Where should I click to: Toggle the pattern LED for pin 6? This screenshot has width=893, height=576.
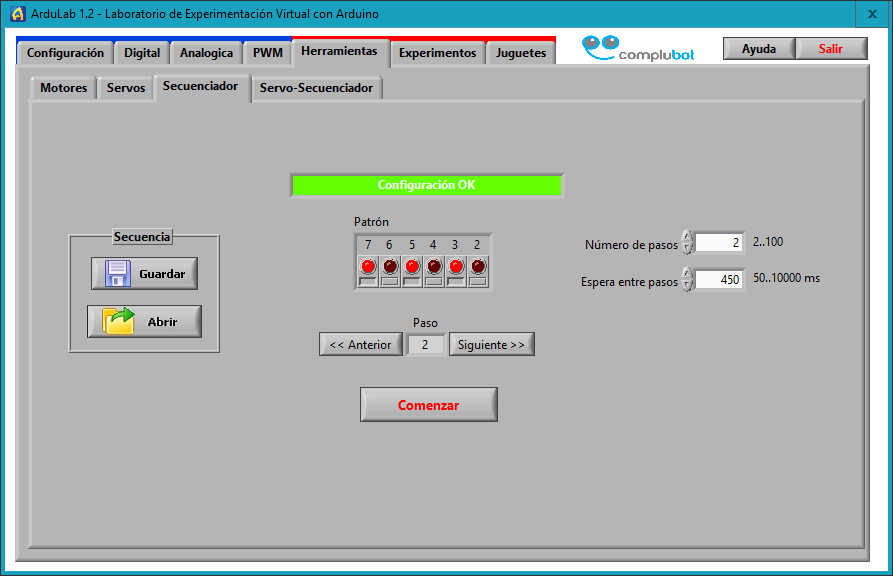pyautogui.click(x=390, y=266)
